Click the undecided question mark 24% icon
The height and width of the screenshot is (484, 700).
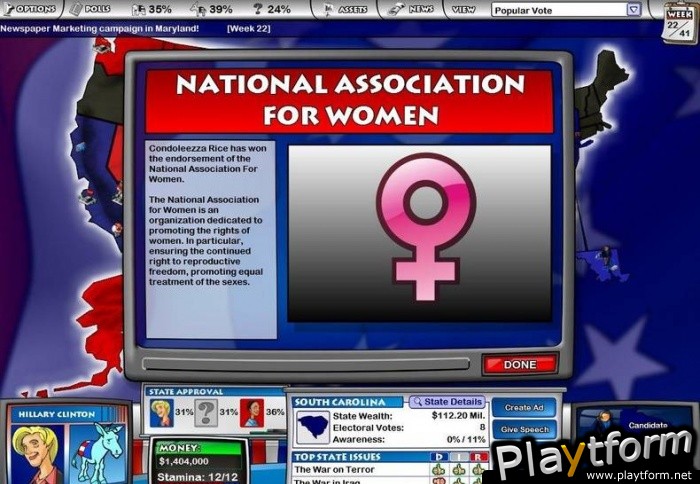(258, 9)
